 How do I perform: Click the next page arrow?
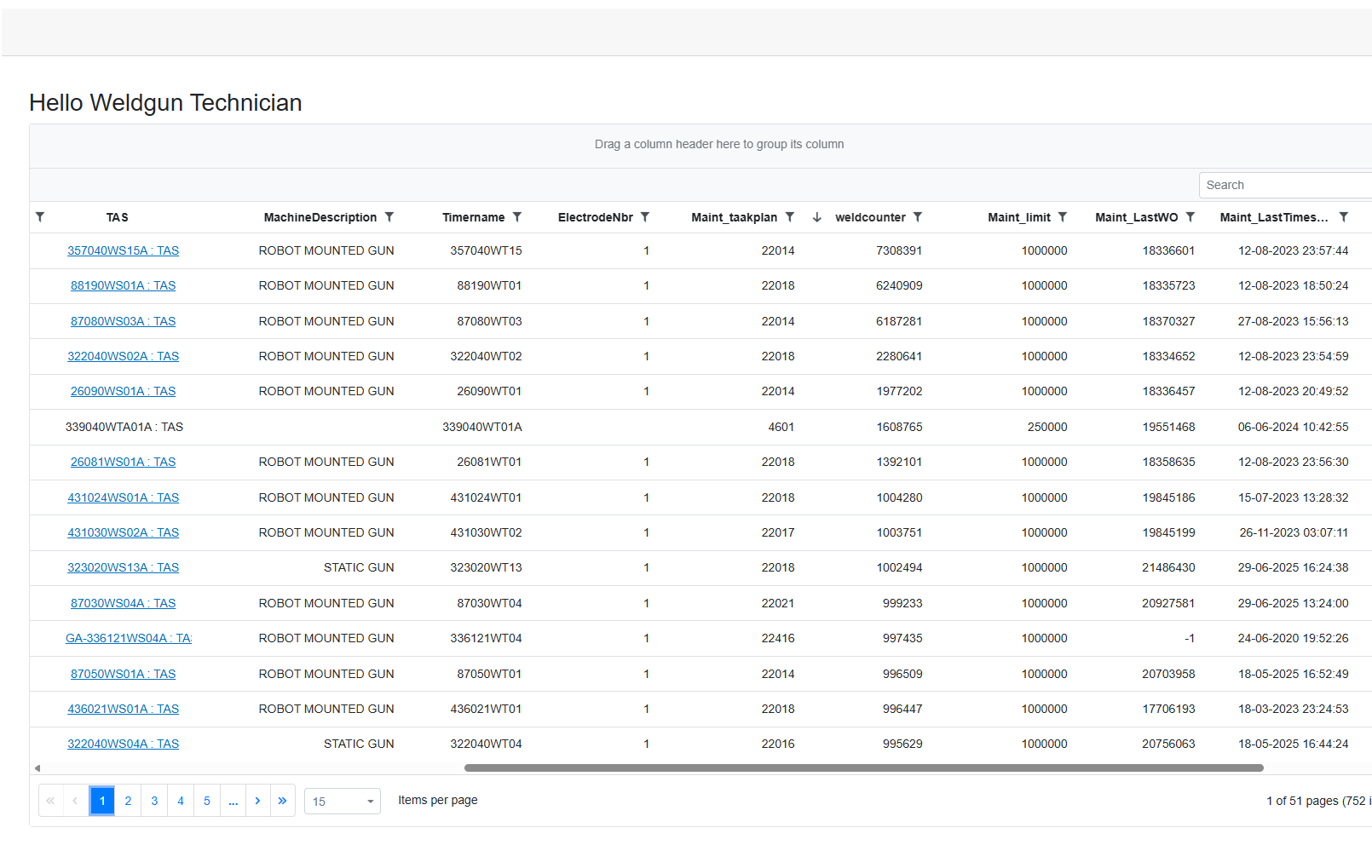(257, 801)
